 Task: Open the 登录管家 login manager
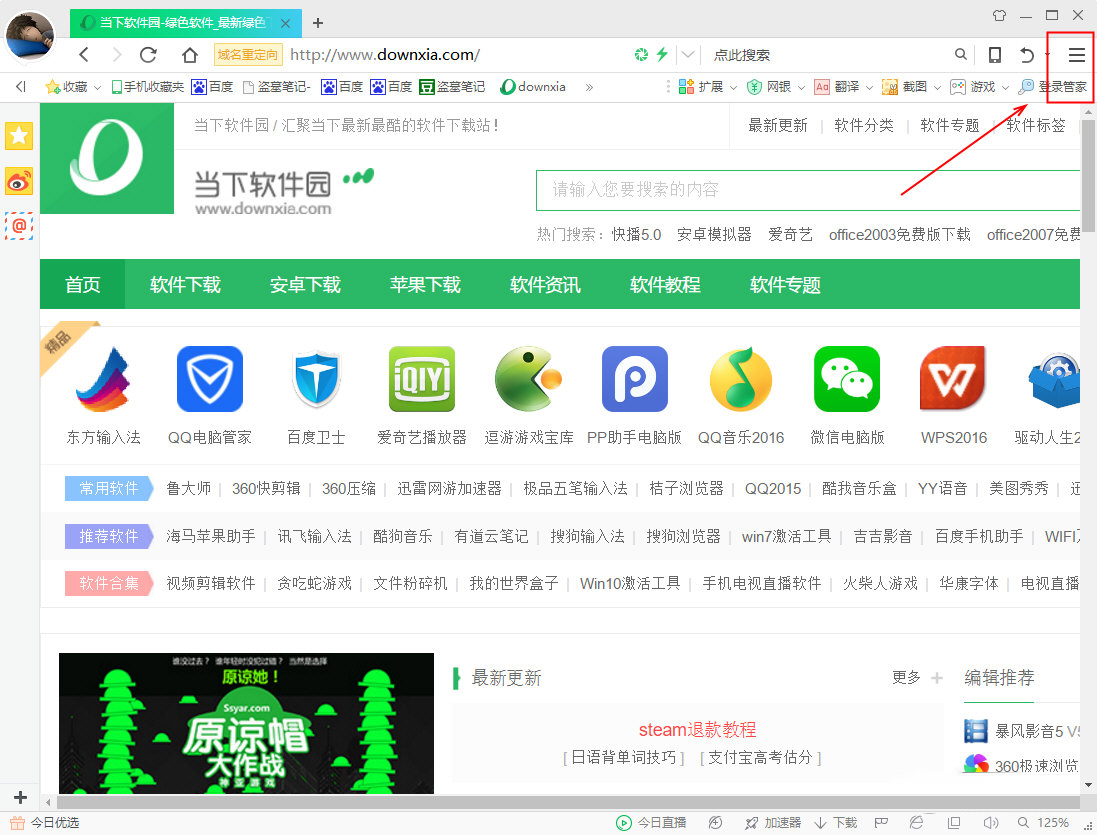tap(1062, 87)
